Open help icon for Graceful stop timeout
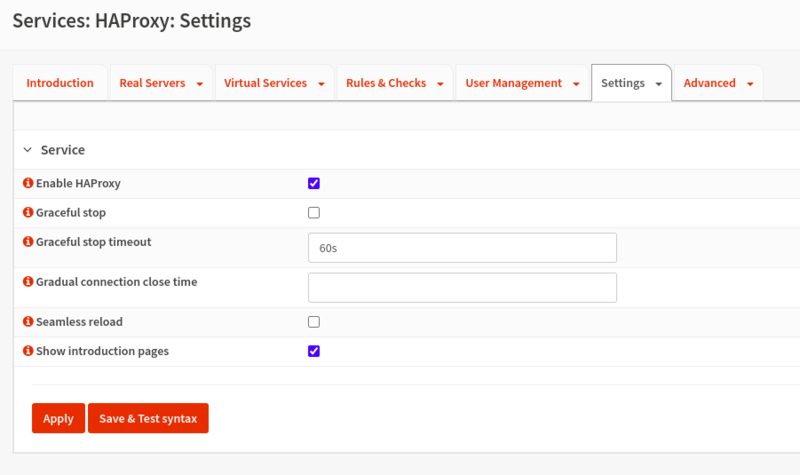Viewport: 800px width, 475px height. (28, 242)
